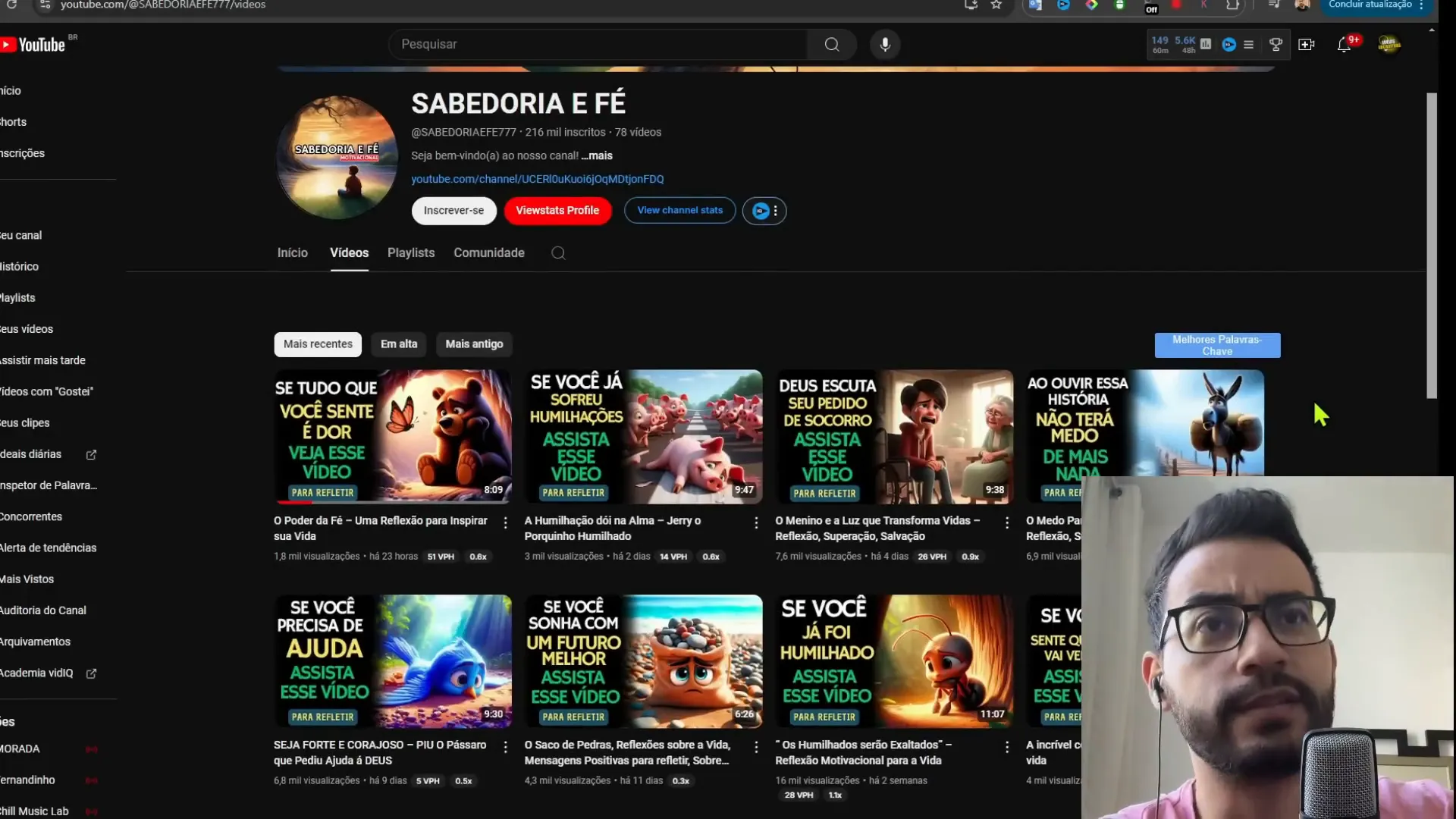Open options for O Menino e a Luz video
This screenshot has width=1456, height=819.
coord(1007,522)
